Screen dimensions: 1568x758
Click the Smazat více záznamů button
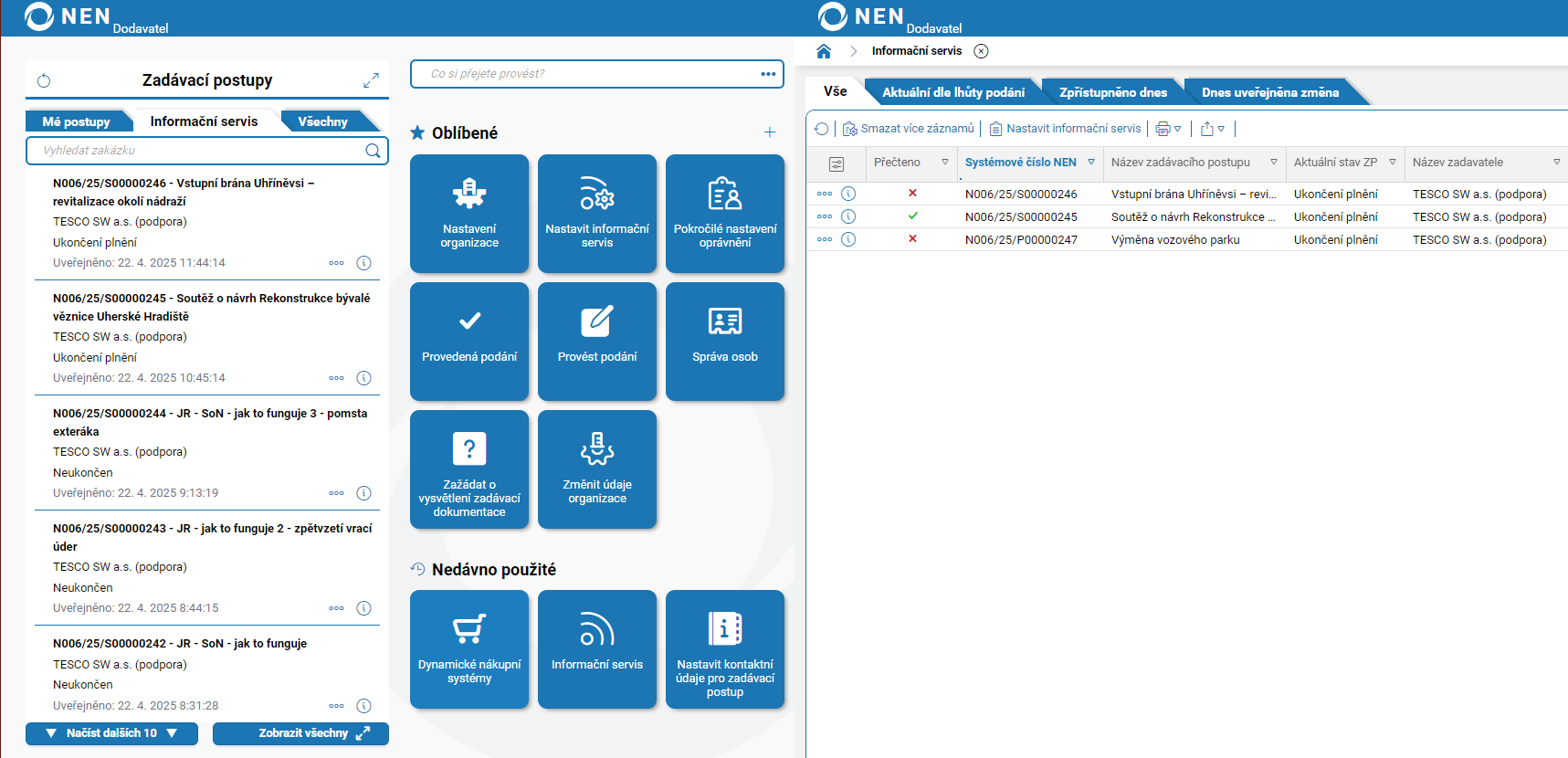click(x=908, y=129)
